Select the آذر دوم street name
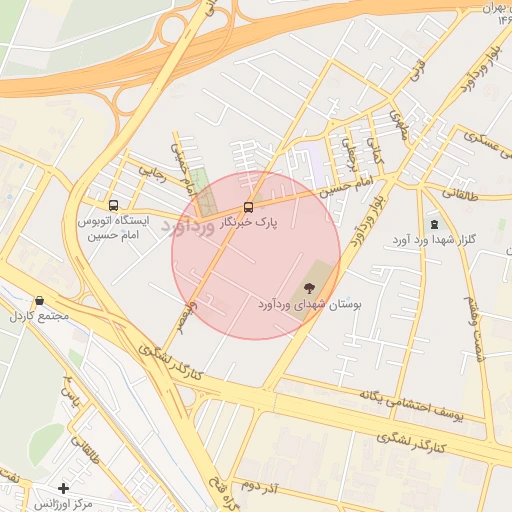 259,487
